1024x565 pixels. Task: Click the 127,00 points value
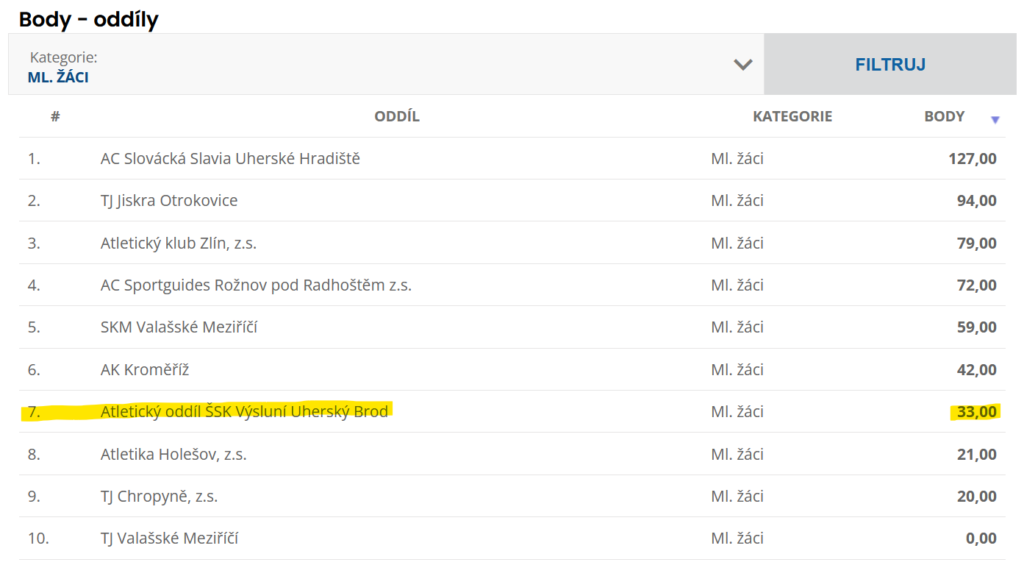(x=972, y=159)
